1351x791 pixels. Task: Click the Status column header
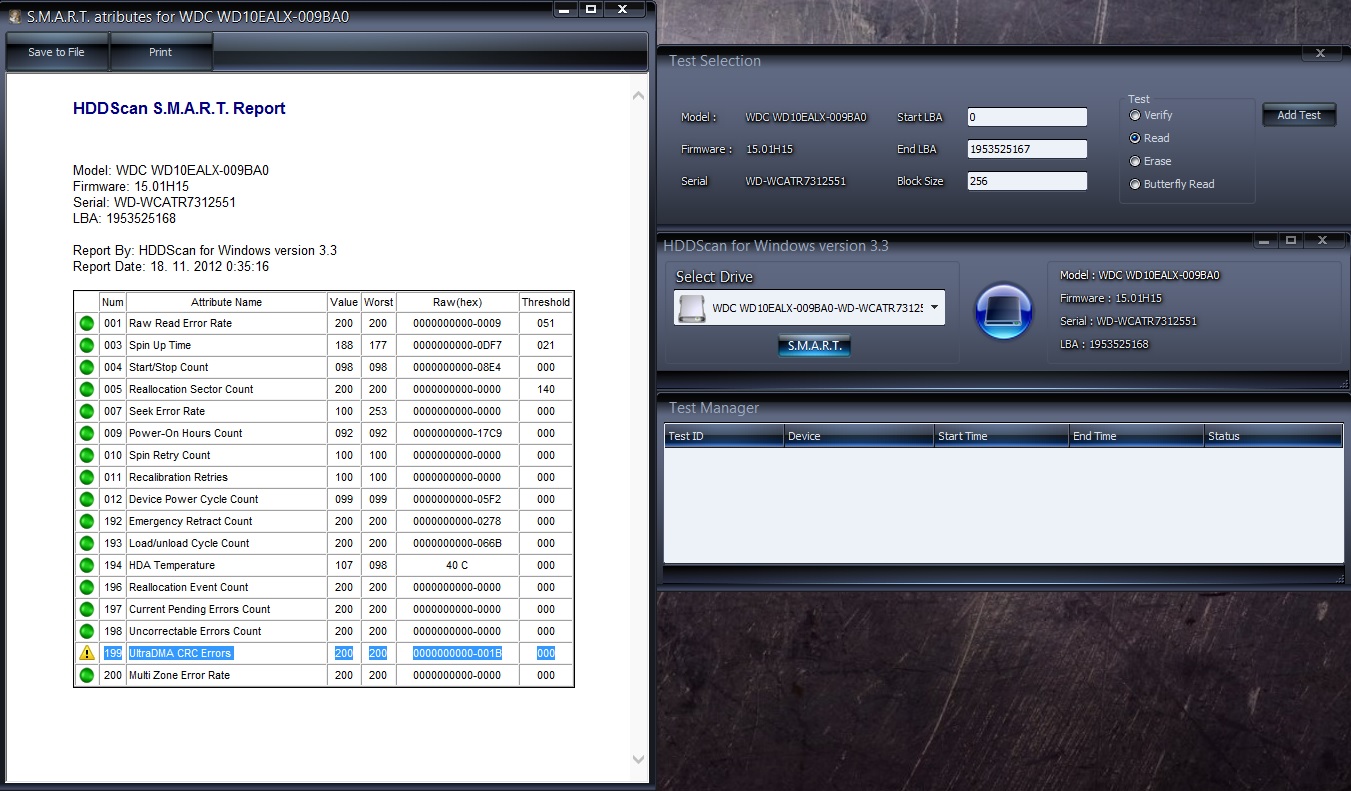1273,436
